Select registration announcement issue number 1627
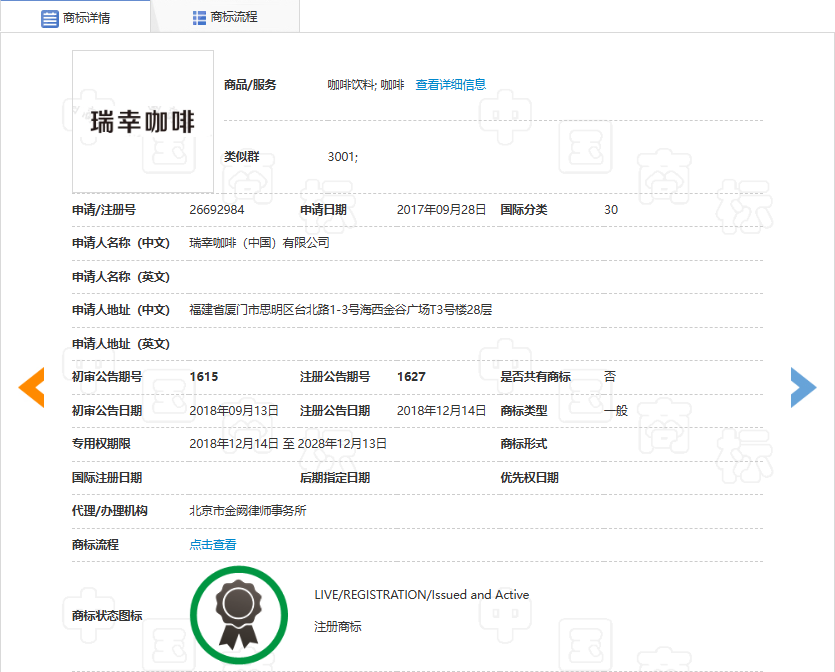The image size is (835, 672). (411, 376)
